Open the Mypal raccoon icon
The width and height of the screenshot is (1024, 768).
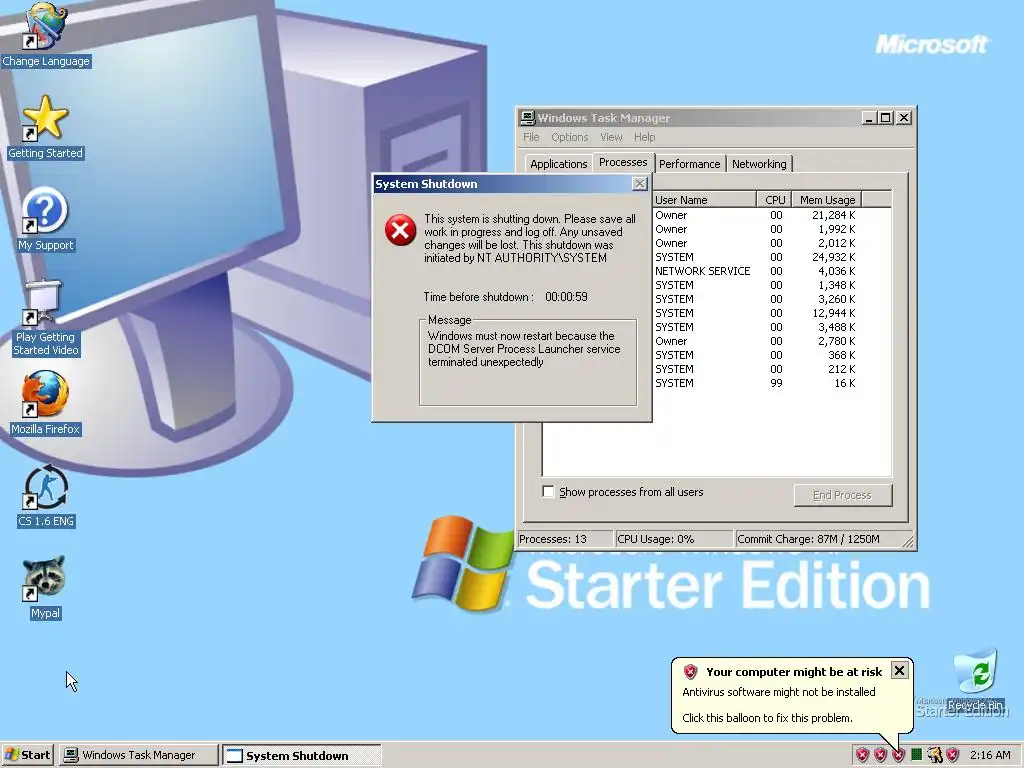coord(45,588)
